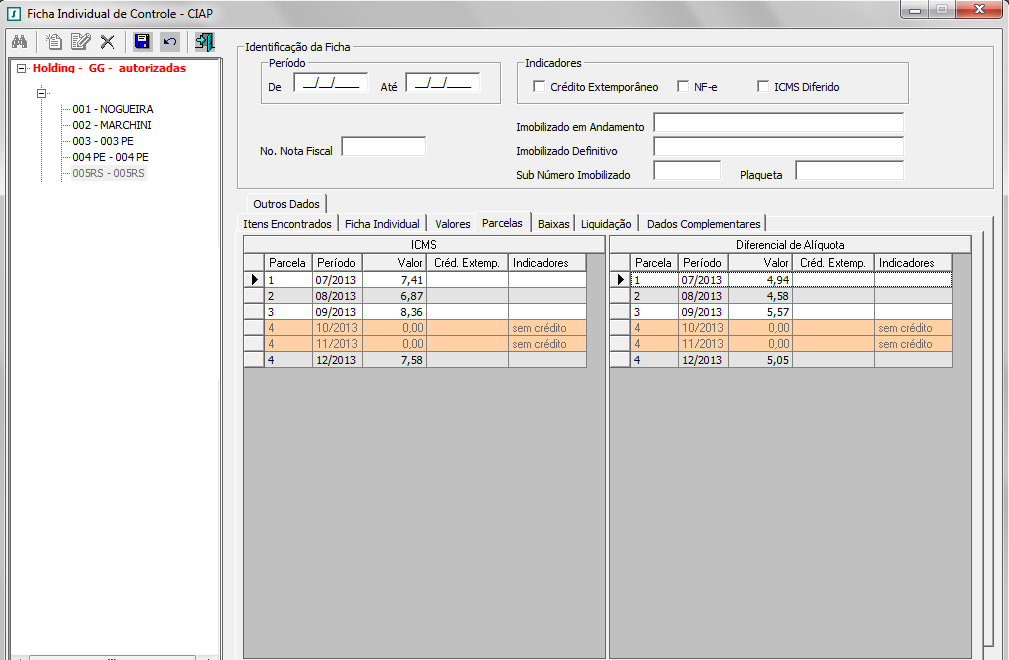
Task: Click the No. Nota Fiscal input field
Action: (383, 148)
